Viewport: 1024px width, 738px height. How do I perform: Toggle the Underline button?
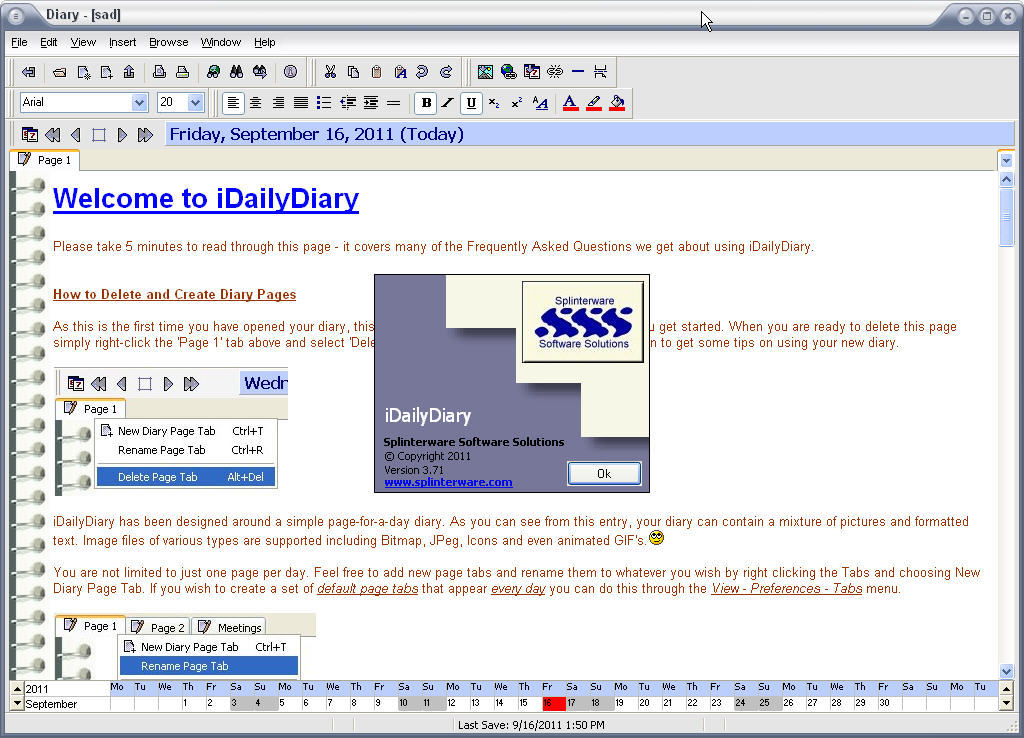(470, 102)
